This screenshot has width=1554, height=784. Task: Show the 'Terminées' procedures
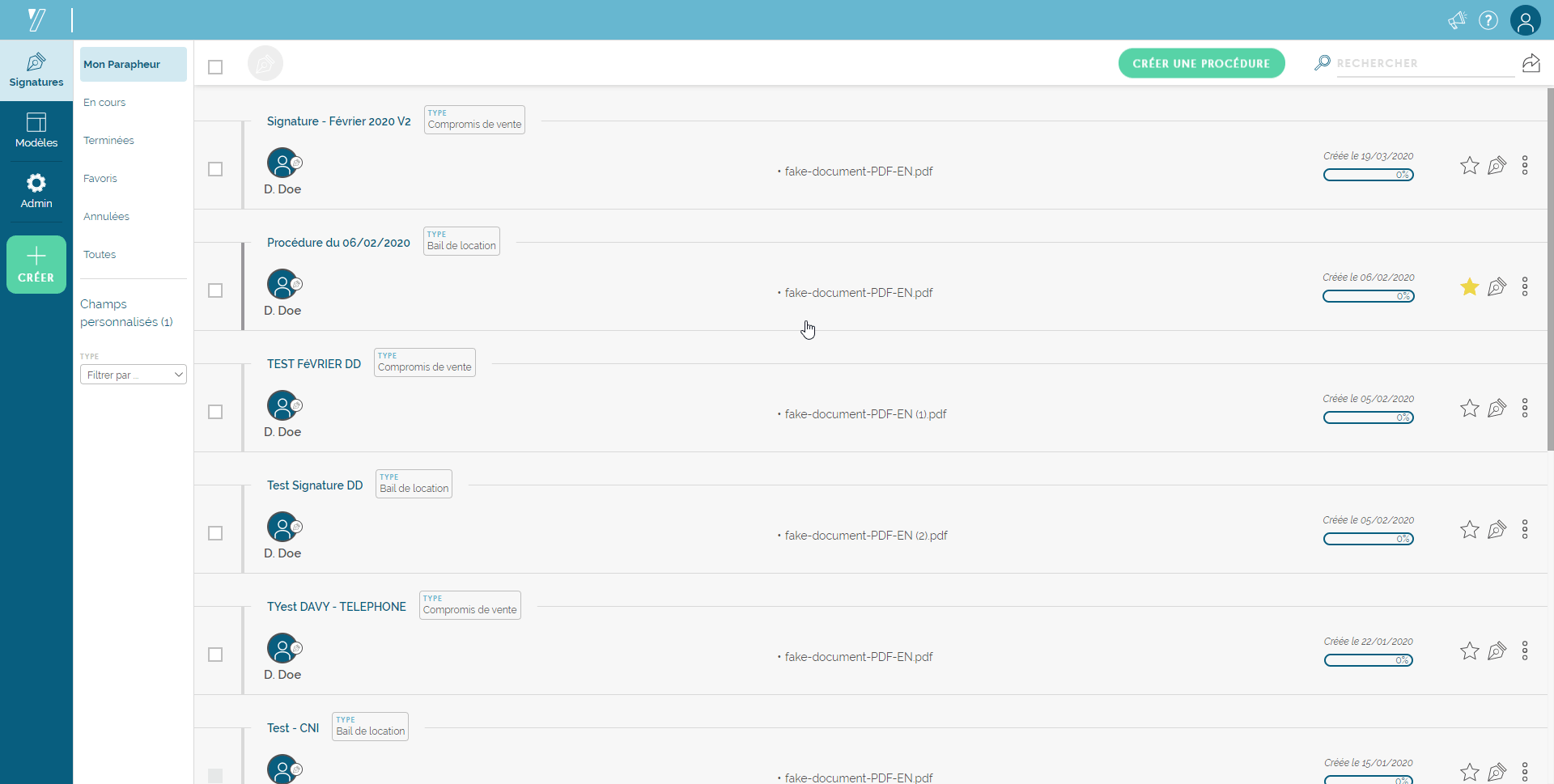tap(108, 141)
